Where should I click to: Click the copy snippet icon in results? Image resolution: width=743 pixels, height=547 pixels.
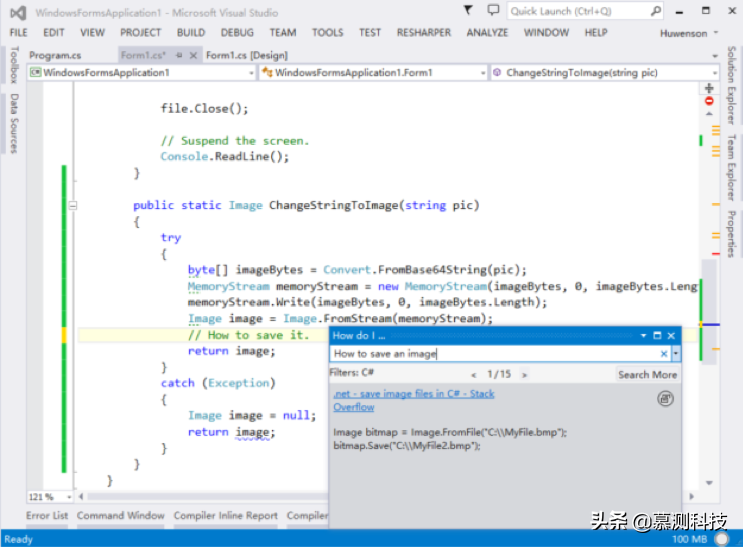[665, 399]
